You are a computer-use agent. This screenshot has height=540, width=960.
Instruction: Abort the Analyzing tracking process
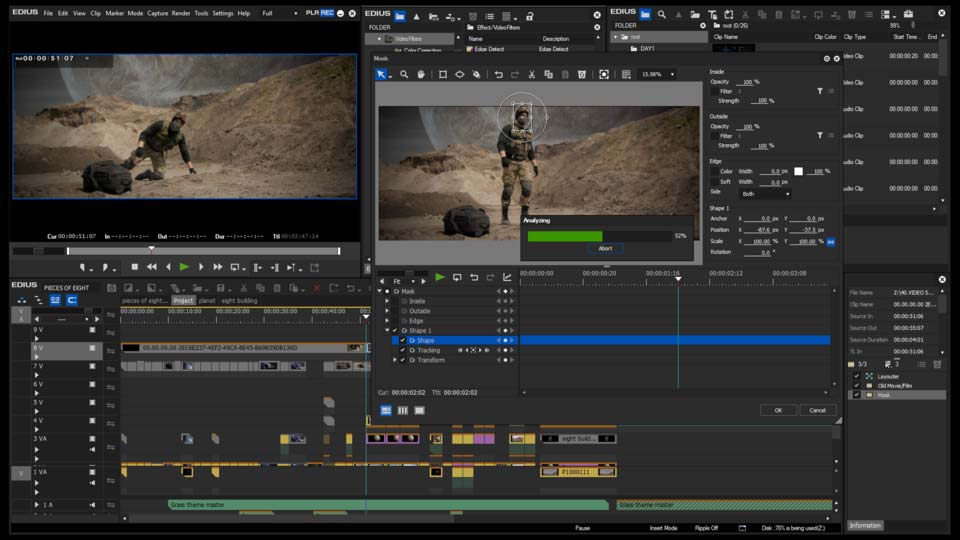[605, 248]
